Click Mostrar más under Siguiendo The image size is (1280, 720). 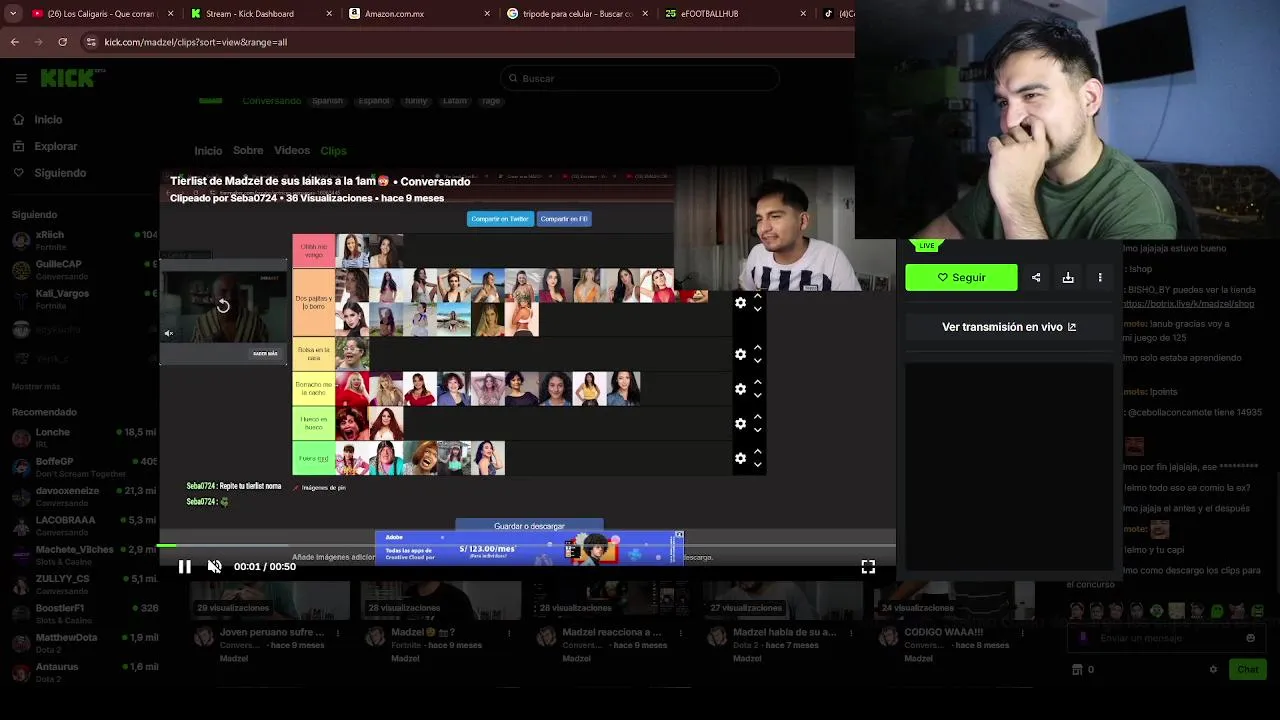pos(36,387)
